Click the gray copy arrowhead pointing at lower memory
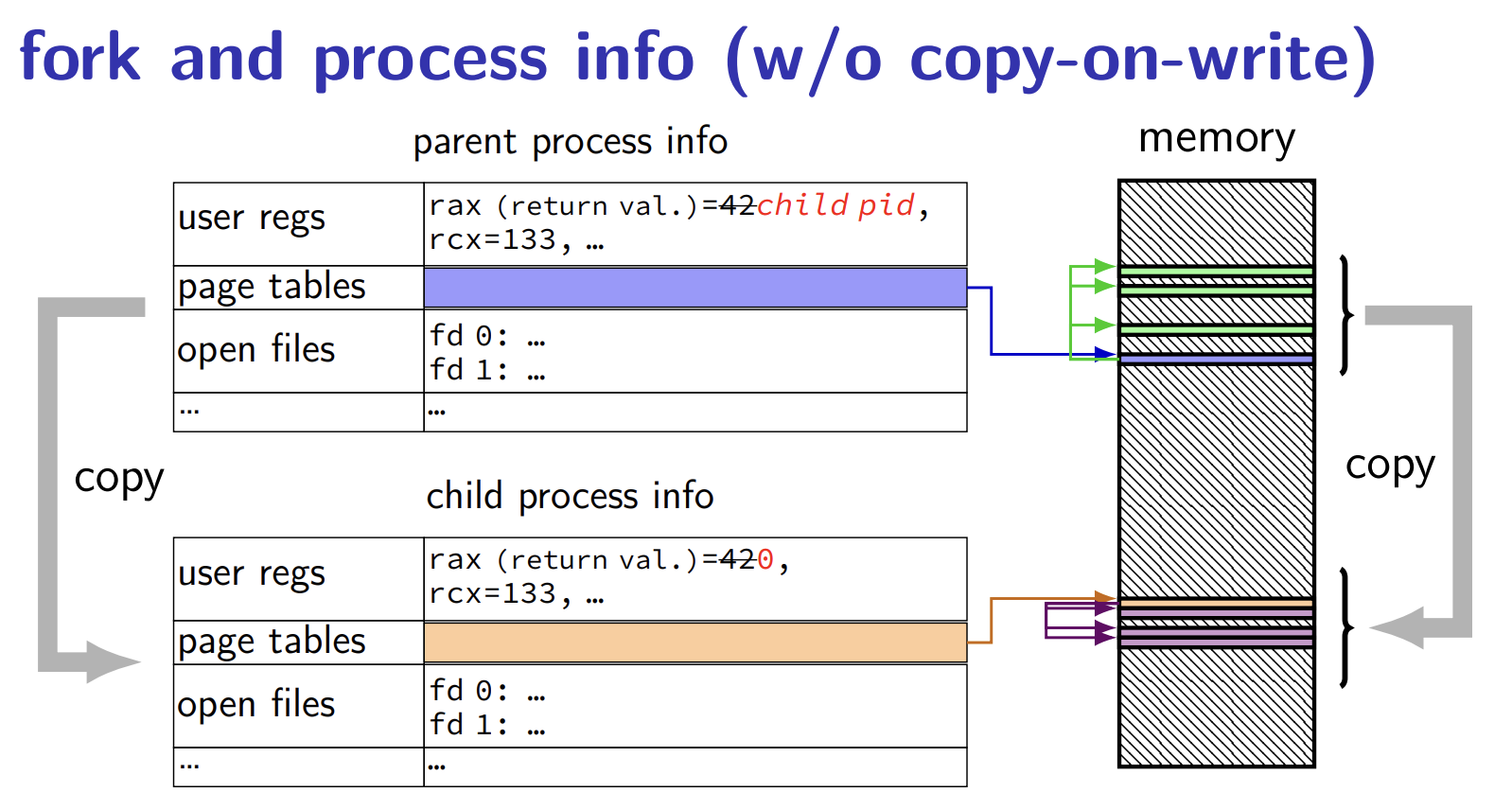 [1397, 627]
